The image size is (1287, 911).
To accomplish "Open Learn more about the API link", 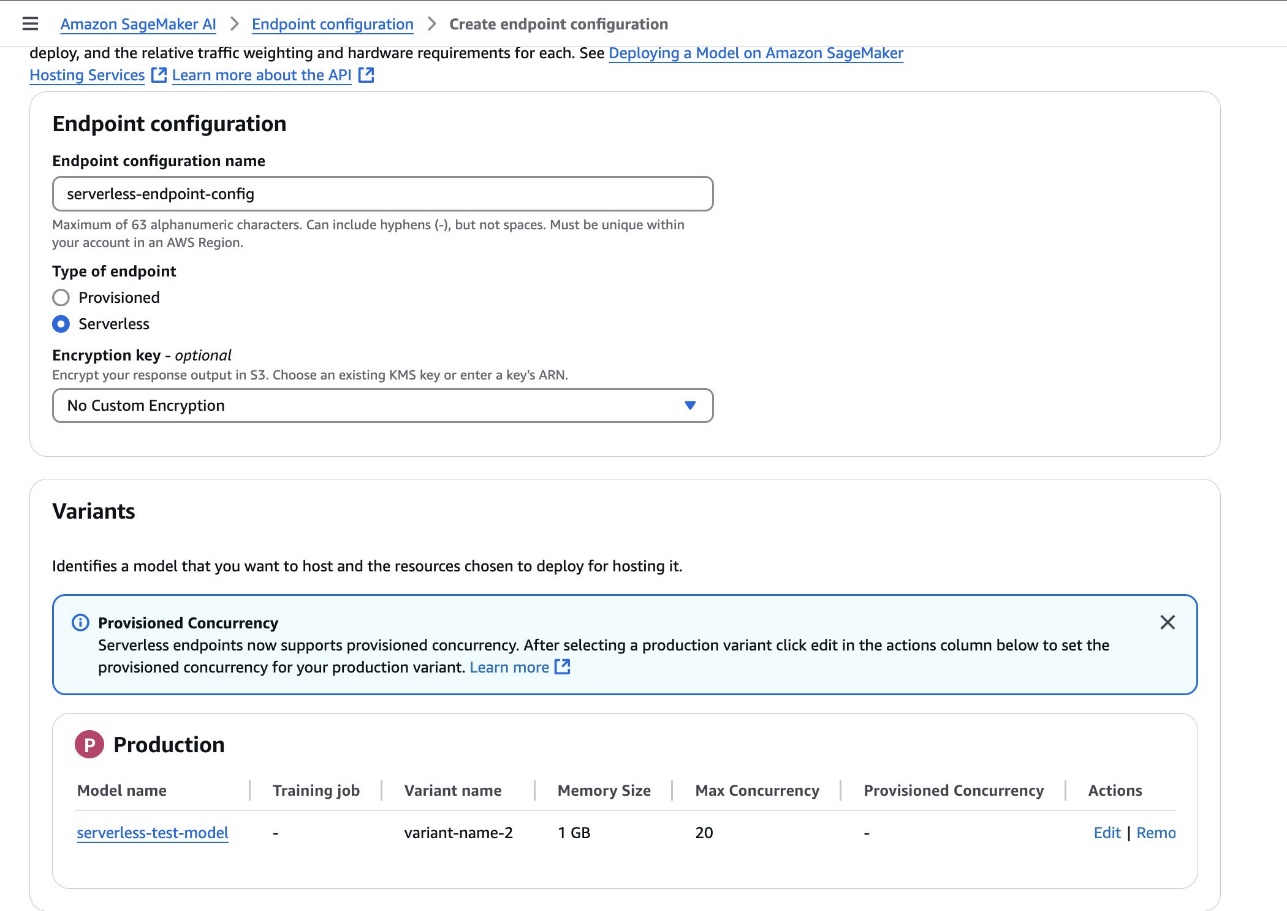I will (262, 75).
